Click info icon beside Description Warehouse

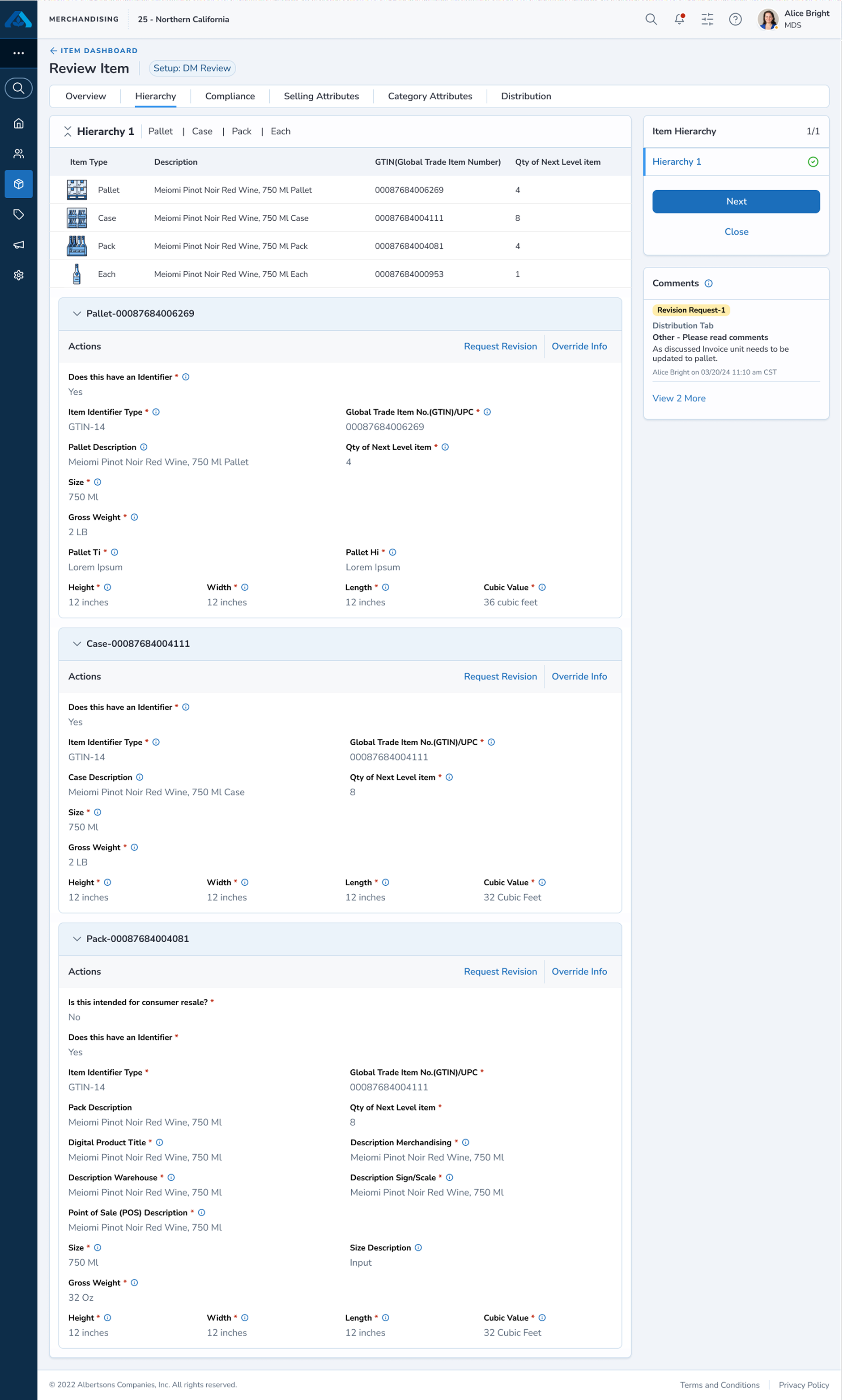171,1178
